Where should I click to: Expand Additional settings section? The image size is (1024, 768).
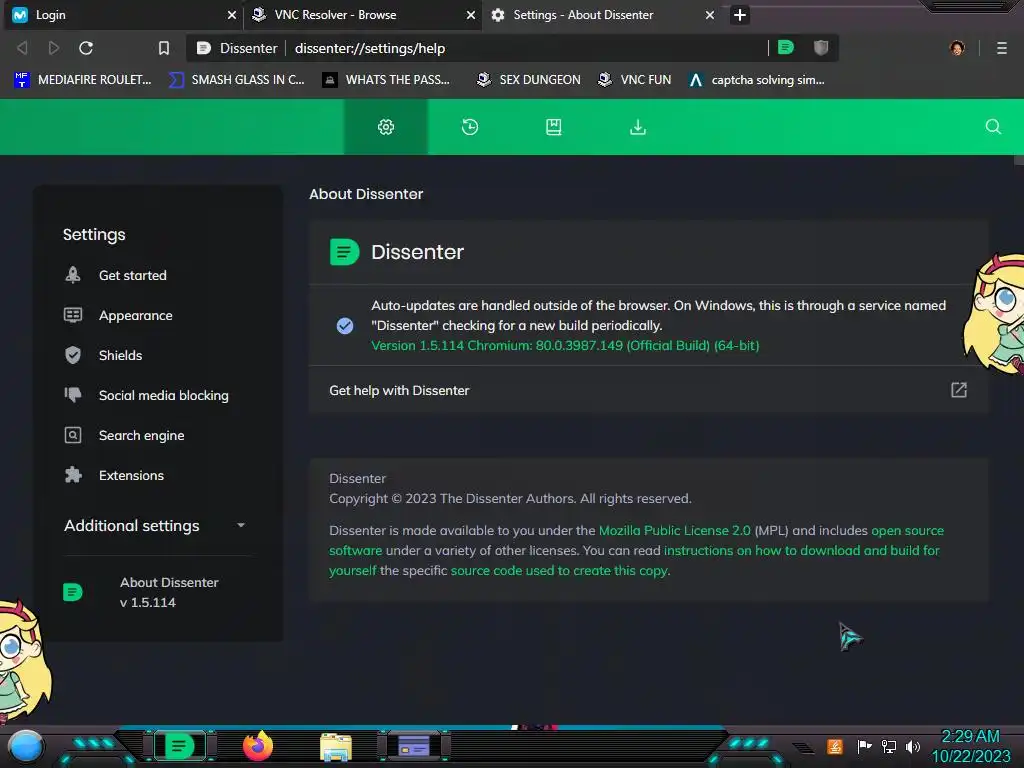pyautogui.click(x=157, y=526)
